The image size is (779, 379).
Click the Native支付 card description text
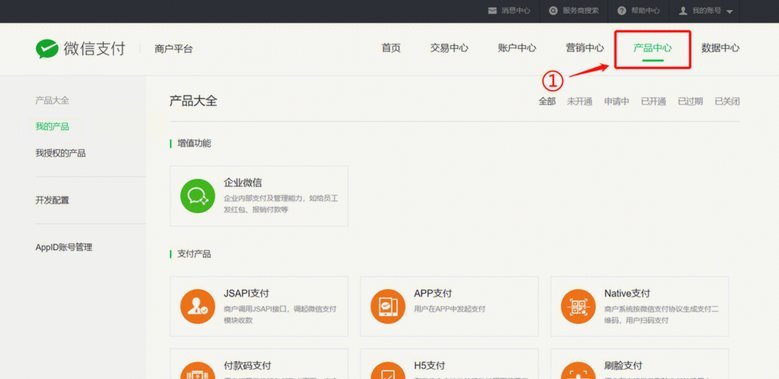coord(661,314)
